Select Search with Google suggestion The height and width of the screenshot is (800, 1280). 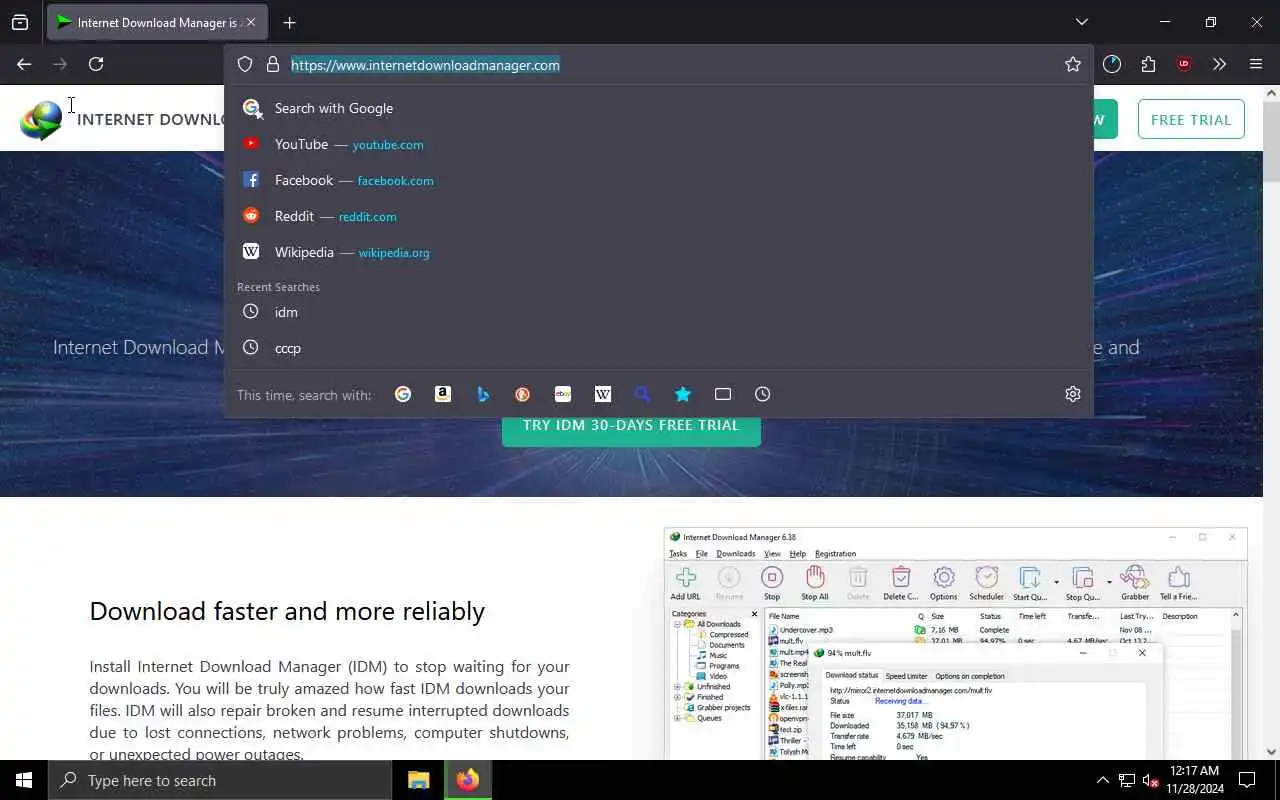click(659, 108)
